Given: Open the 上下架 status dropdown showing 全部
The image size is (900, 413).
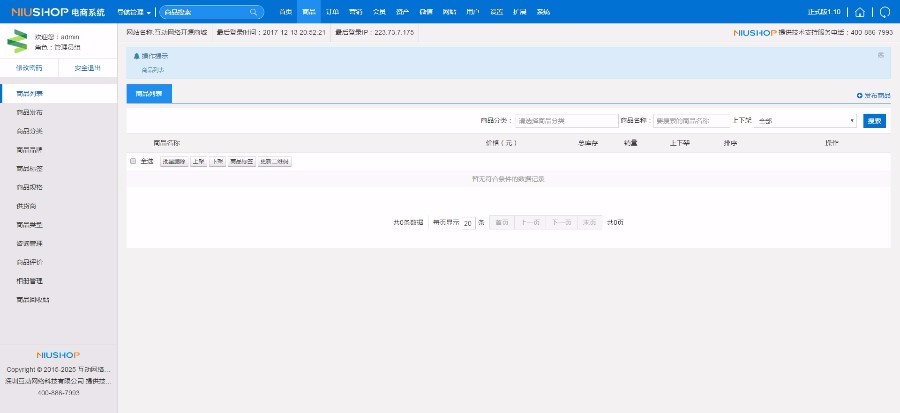Looking at the screenshot, I should [805, 121].
